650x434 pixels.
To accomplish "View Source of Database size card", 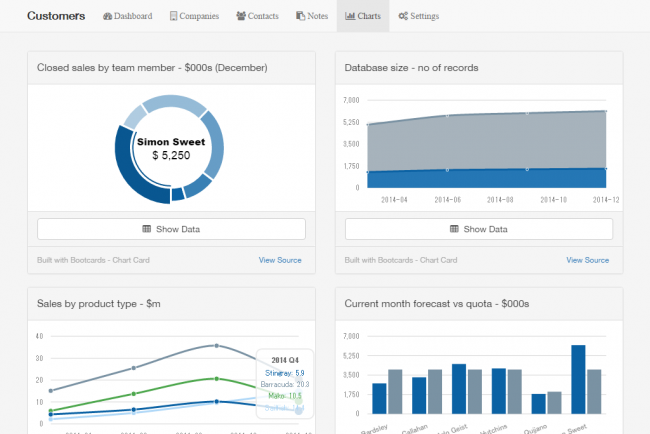I will (588, 260).
